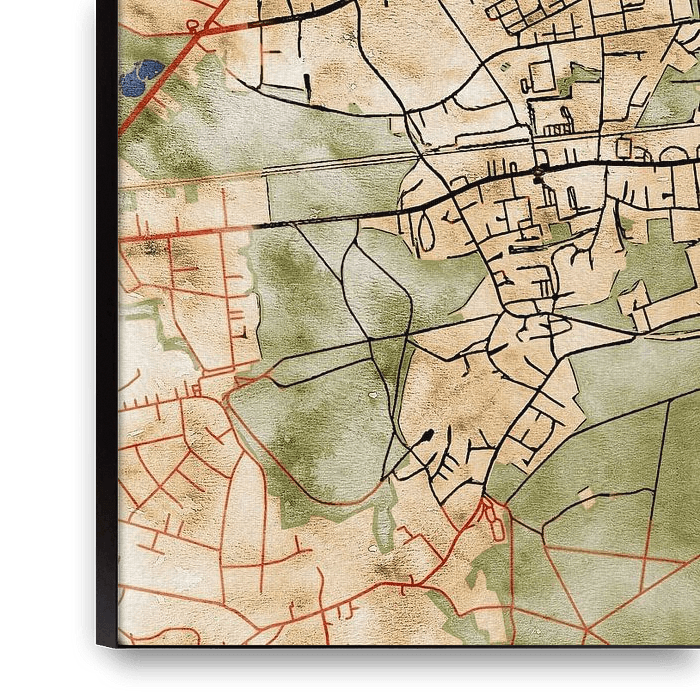Click the black dot junction on the main road
The image size is (700, 700).
(538, 176)
